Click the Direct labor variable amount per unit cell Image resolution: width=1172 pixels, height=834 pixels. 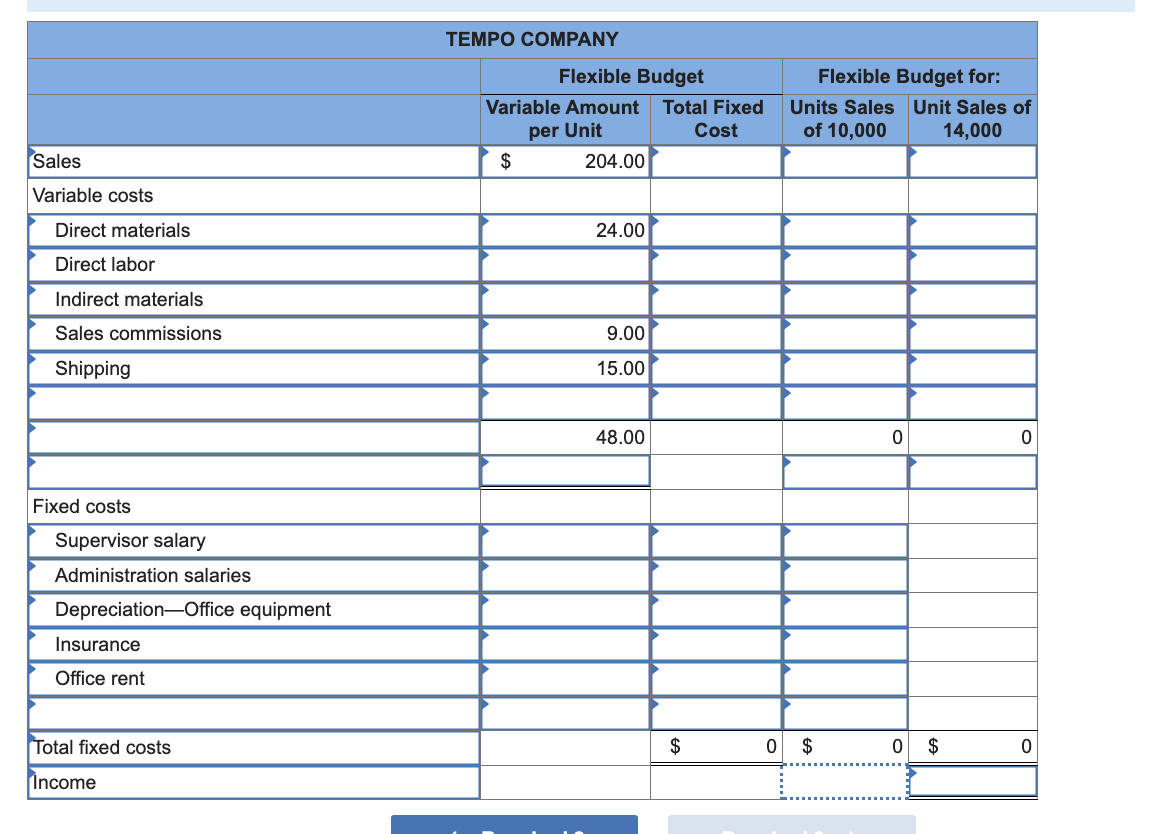tap(565, 265)
